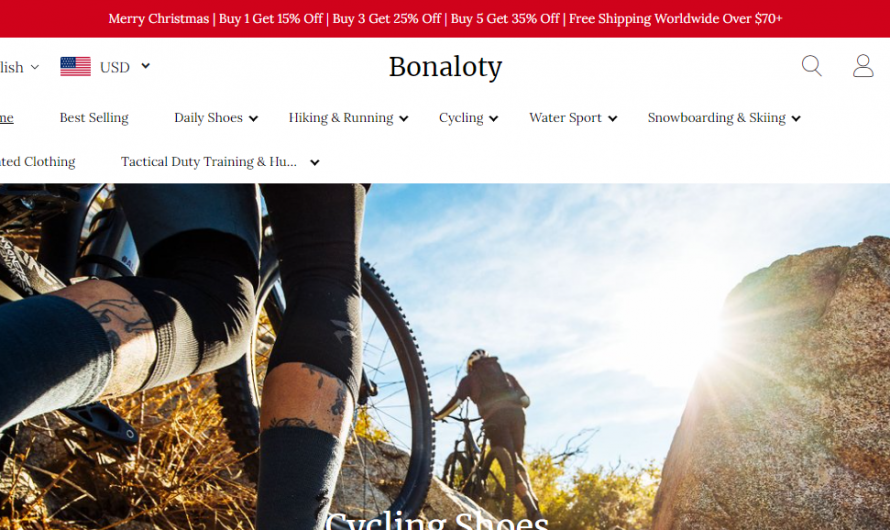Expand Snowboarding & Skiing submenu arrow
890x530 pixels.
(x=796, y=119)
